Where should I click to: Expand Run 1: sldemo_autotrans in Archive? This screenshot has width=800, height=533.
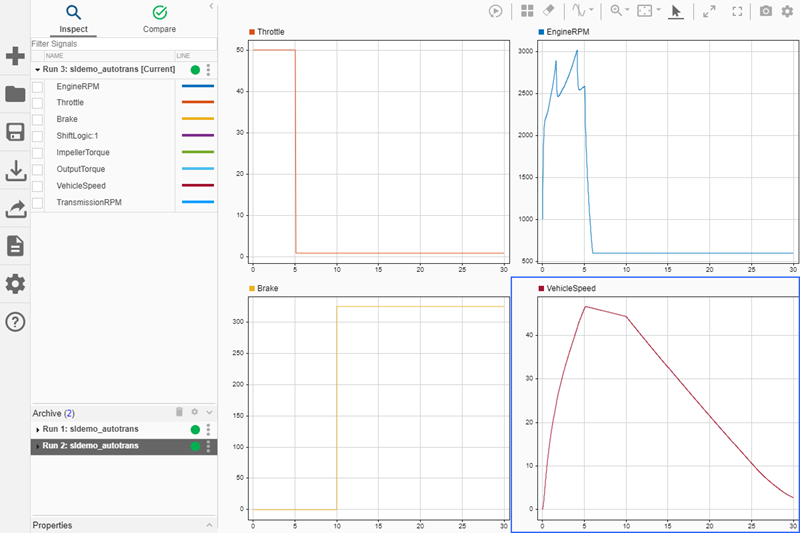[x=37, y=429]
